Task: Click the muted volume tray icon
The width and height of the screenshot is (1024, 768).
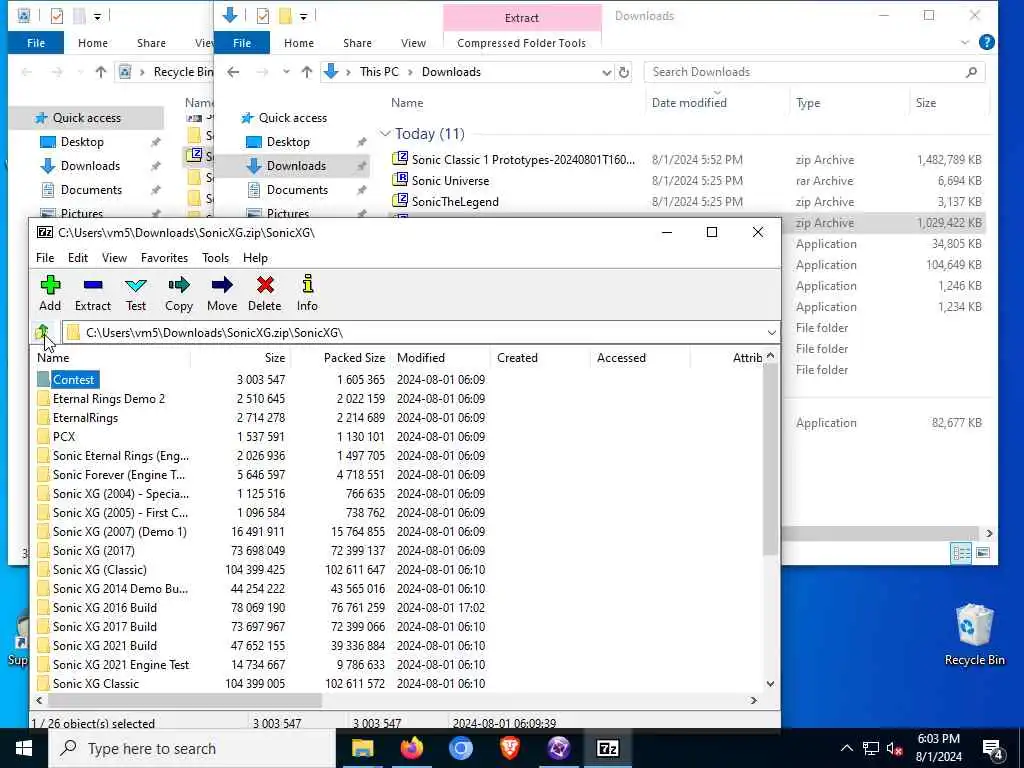Action: (894, 749)
